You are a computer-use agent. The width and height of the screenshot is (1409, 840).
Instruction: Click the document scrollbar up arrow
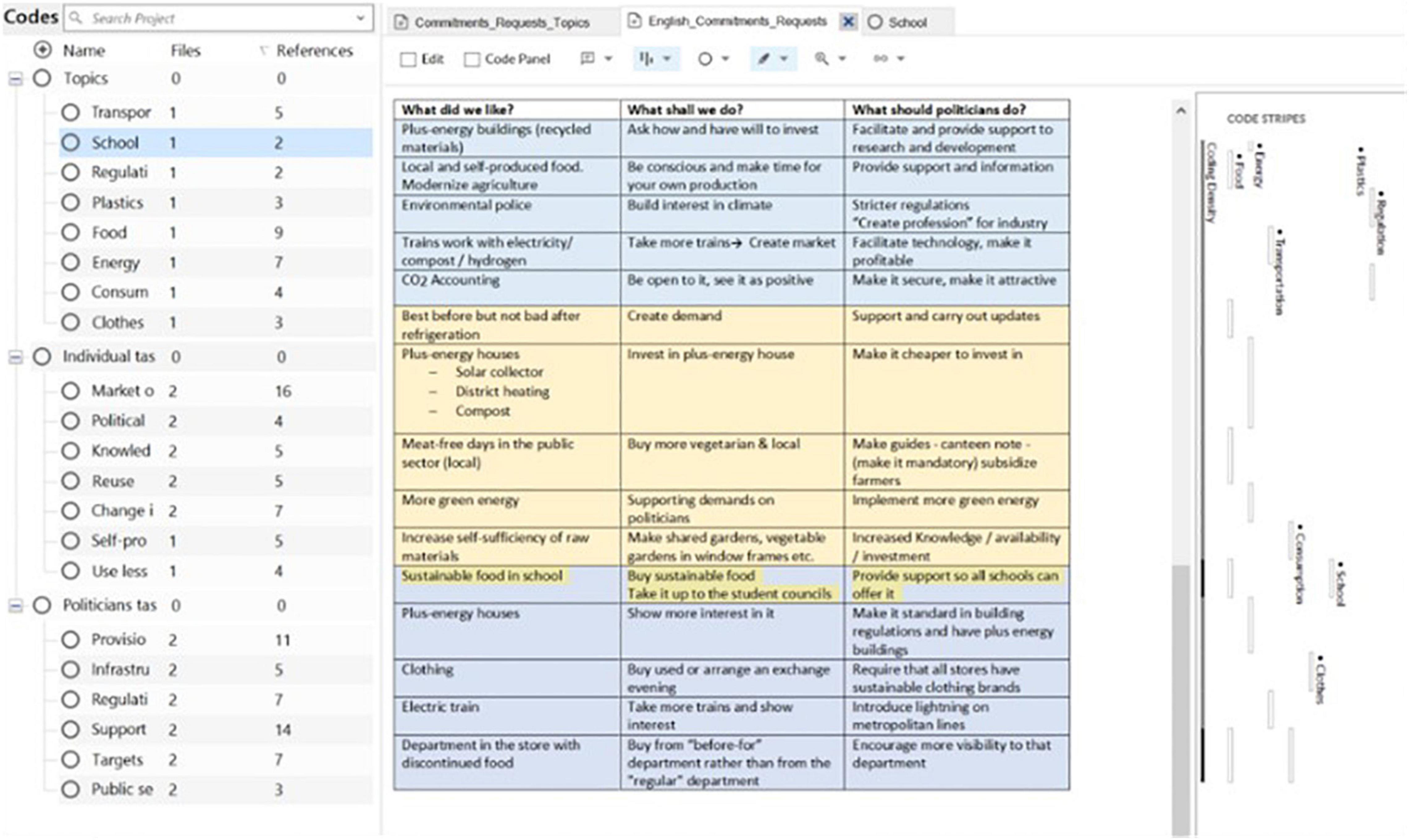[1181, 111]
